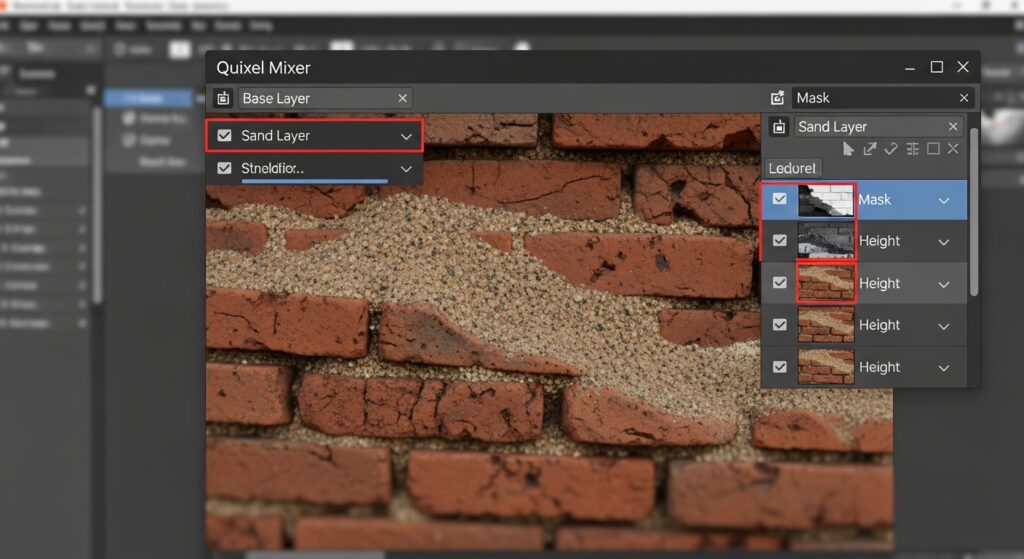Click the layer icon beside Base Layer field
The height and width of the screenshot is (559, 1024).
click(223, 98)
